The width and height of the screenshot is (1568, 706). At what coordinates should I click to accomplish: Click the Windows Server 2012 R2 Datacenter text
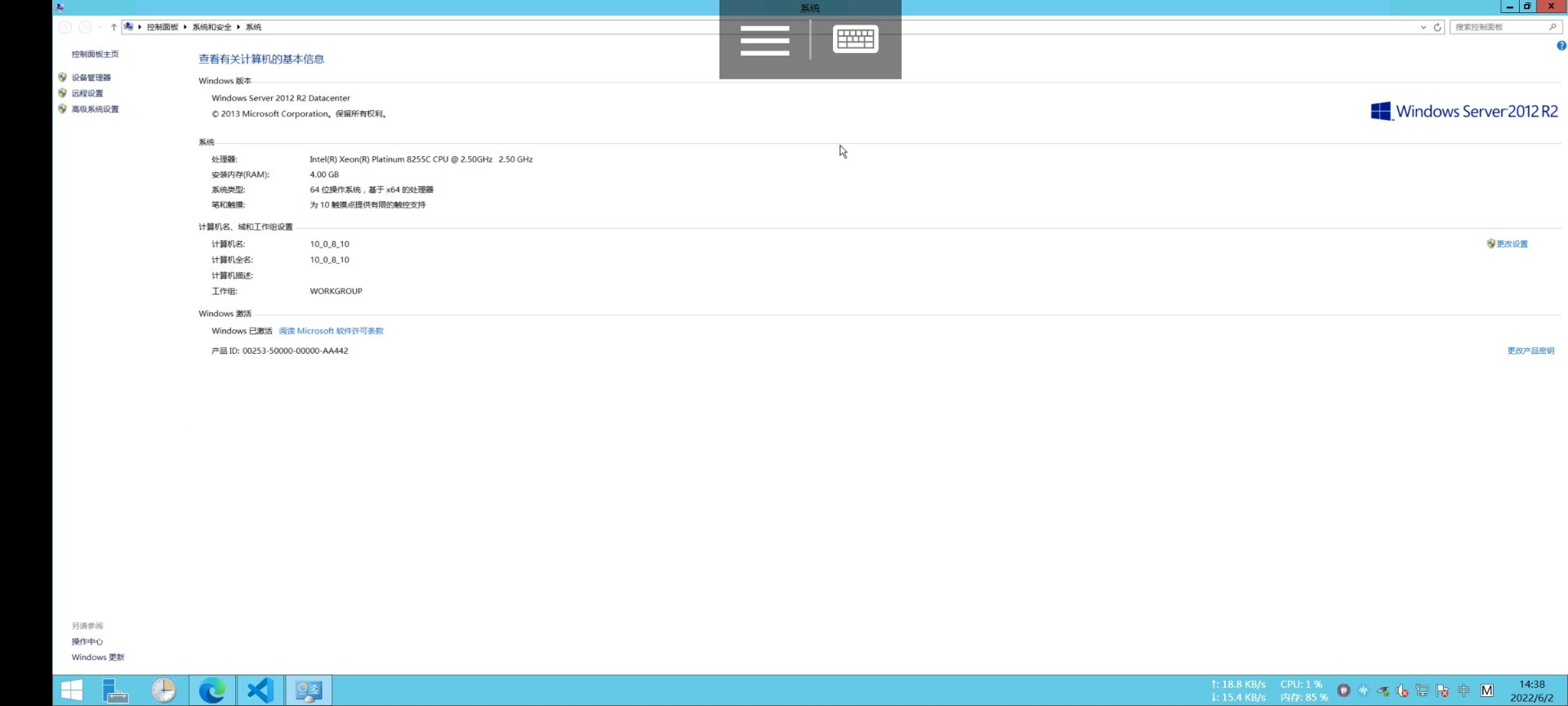coord(281,98)
